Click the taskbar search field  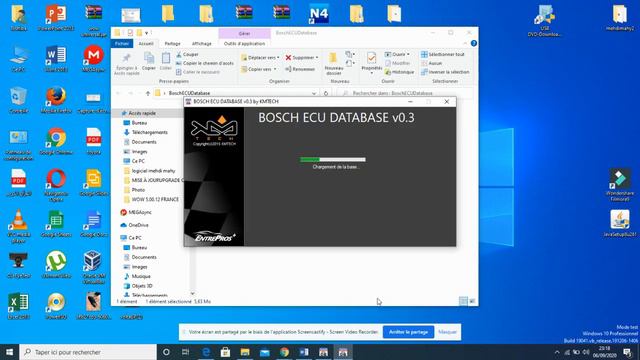coord(88,352)
